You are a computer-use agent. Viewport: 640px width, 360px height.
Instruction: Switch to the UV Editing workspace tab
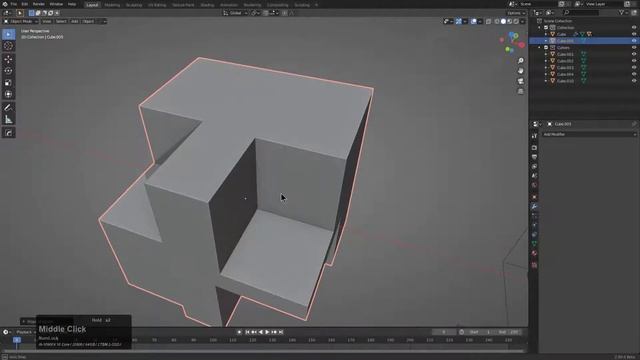pyautogui.click(x=157, y=5)
